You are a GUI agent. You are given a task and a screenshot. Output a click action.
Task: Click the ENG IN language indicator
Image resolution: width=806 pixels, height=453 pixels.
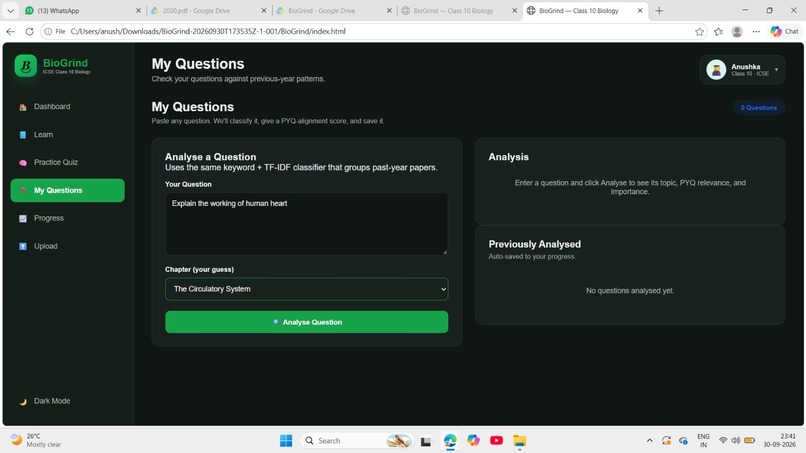pyautogui.click(x=703, y=441)
